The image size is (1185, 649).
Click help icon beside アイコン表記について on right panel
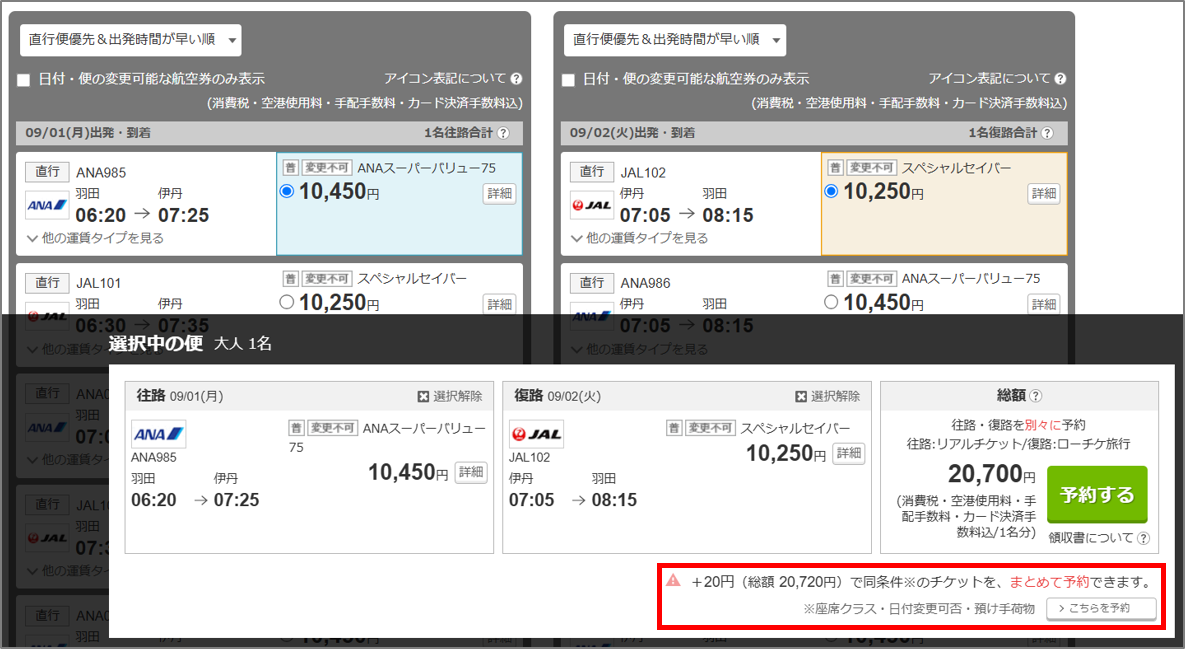(1060, 79)
